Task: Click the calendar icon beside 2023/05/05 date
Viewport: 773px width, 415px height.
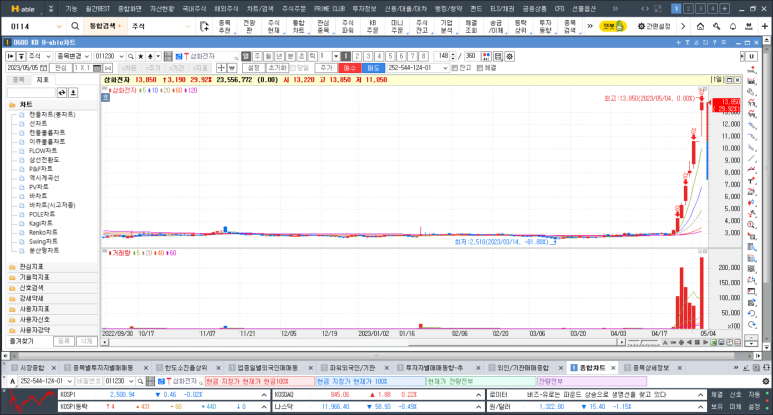Action: pyautogui.click(x=43, y=68)
